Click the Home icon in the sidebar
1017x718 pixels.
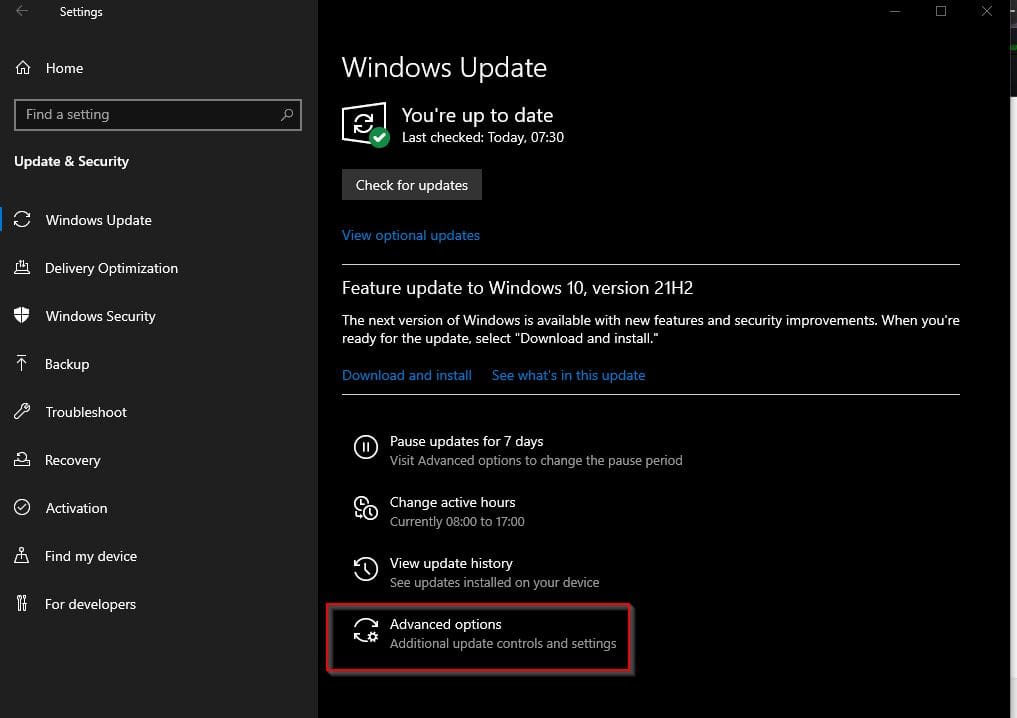[x=22, y=68]
